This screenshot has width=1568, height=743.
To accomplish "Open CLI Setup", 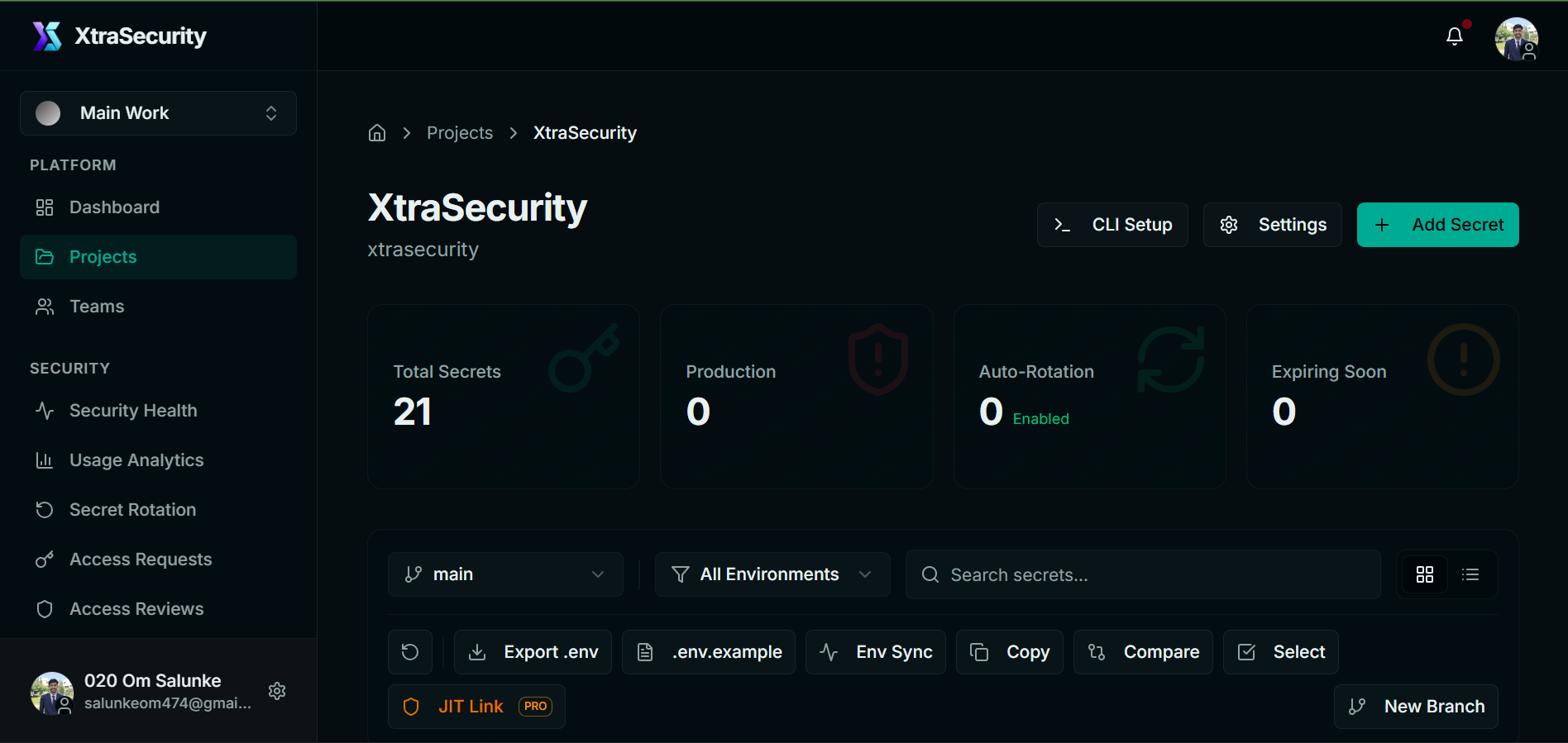I will (1112, 225).
